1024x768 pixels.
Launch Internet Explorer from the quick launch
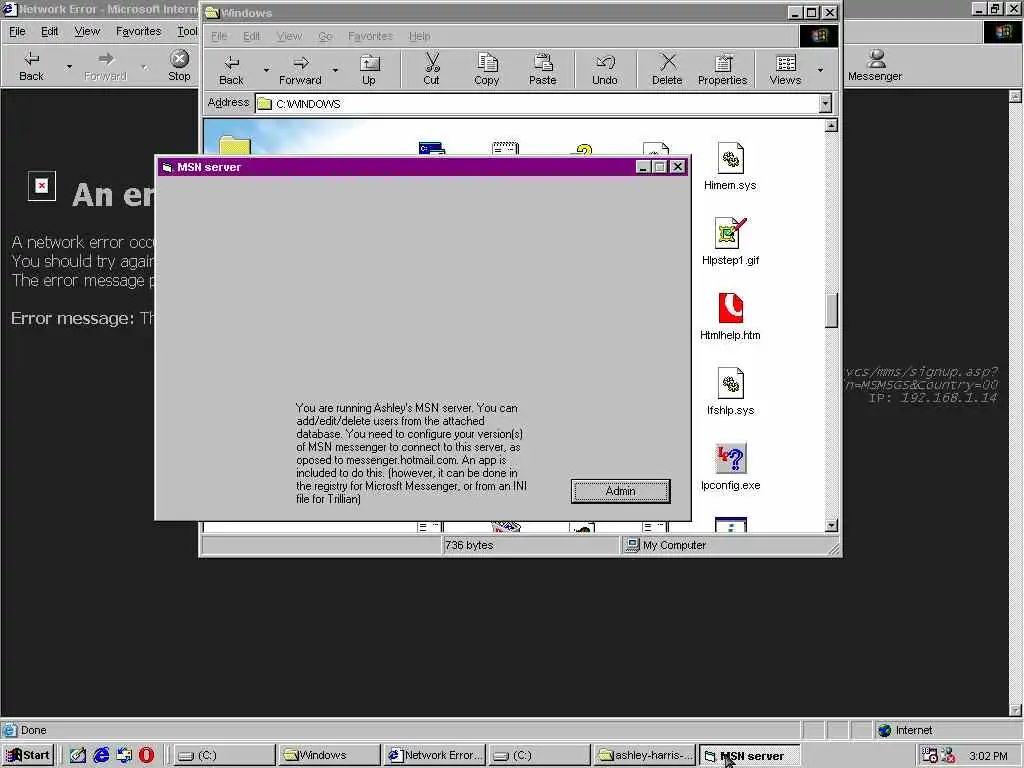coord(101,755)
